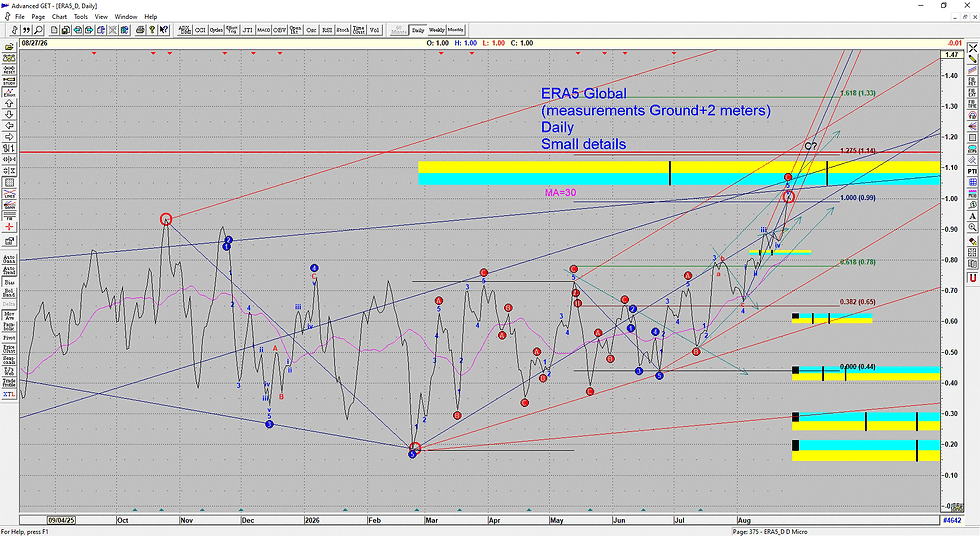Add the Stoch study
The image size is (980, 536).
tap(342, 29)
